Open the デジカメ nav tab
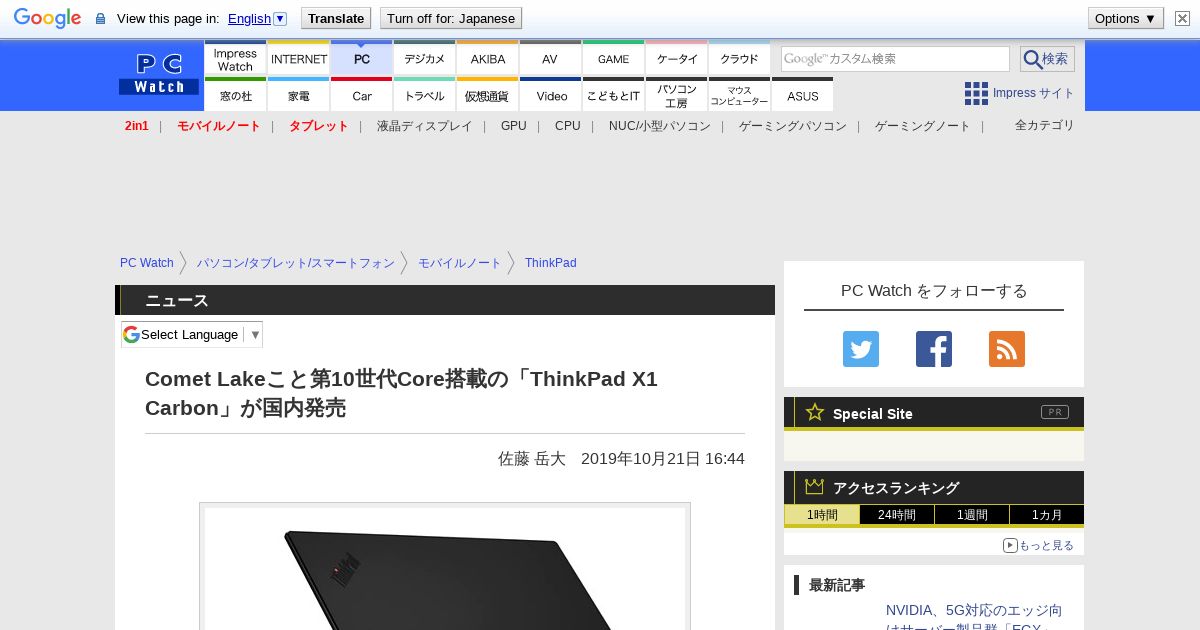 (425, 59)
